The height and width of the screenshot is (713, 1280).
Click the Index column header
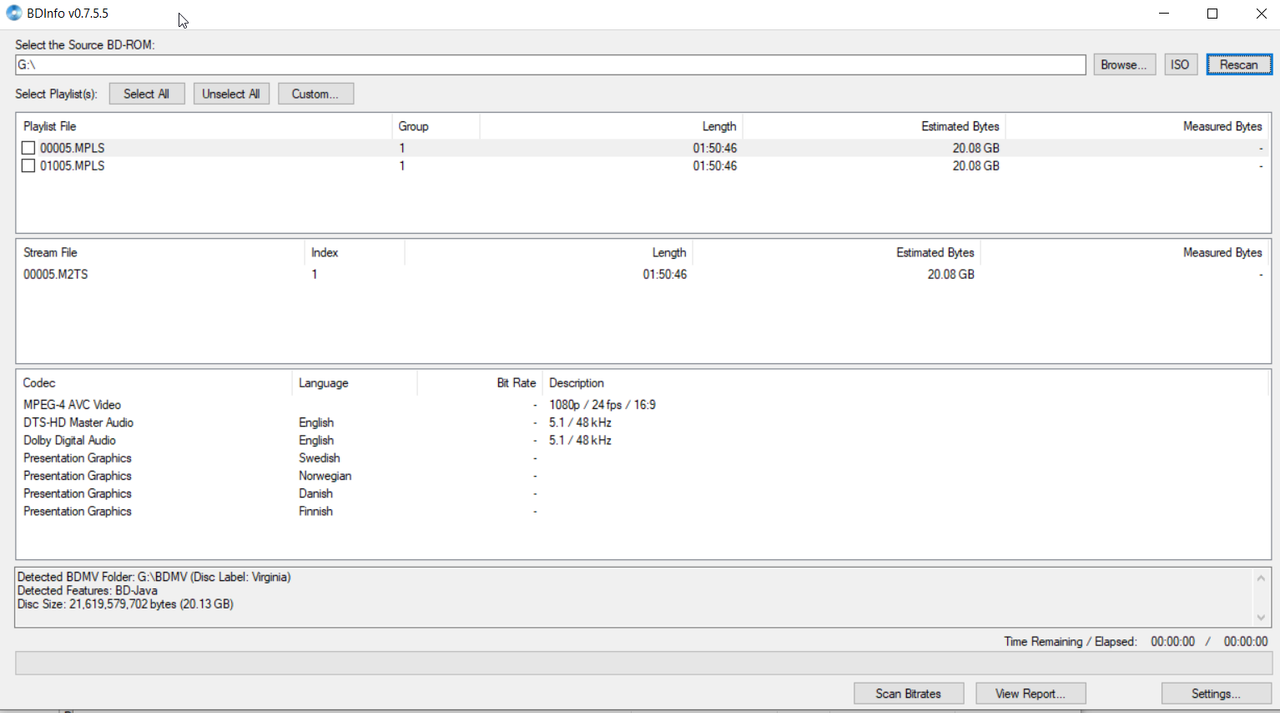(x=354, y=252)
